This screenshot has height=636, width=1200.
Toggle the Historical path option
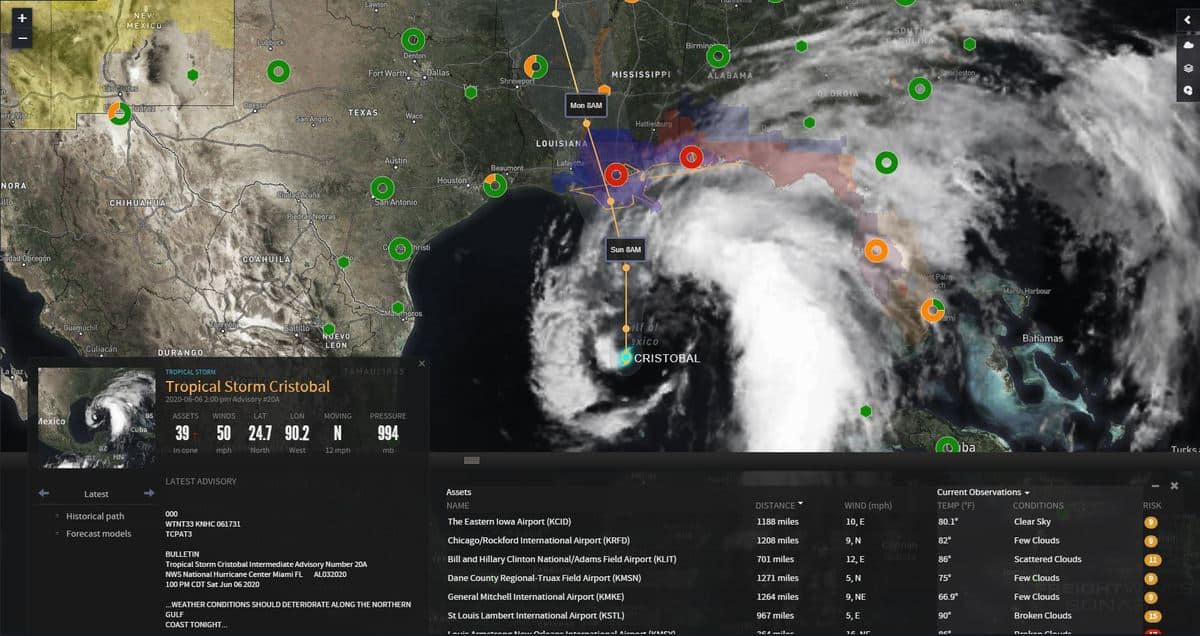[x=95, y=516]
